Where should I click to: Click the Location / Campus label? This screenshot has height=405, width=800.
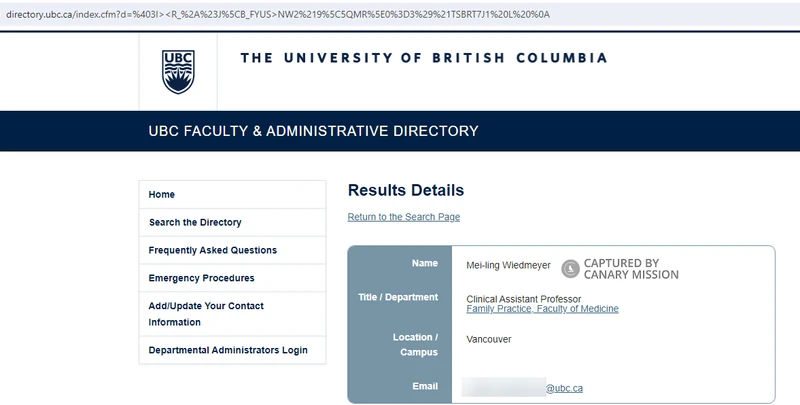click(415, 345)
